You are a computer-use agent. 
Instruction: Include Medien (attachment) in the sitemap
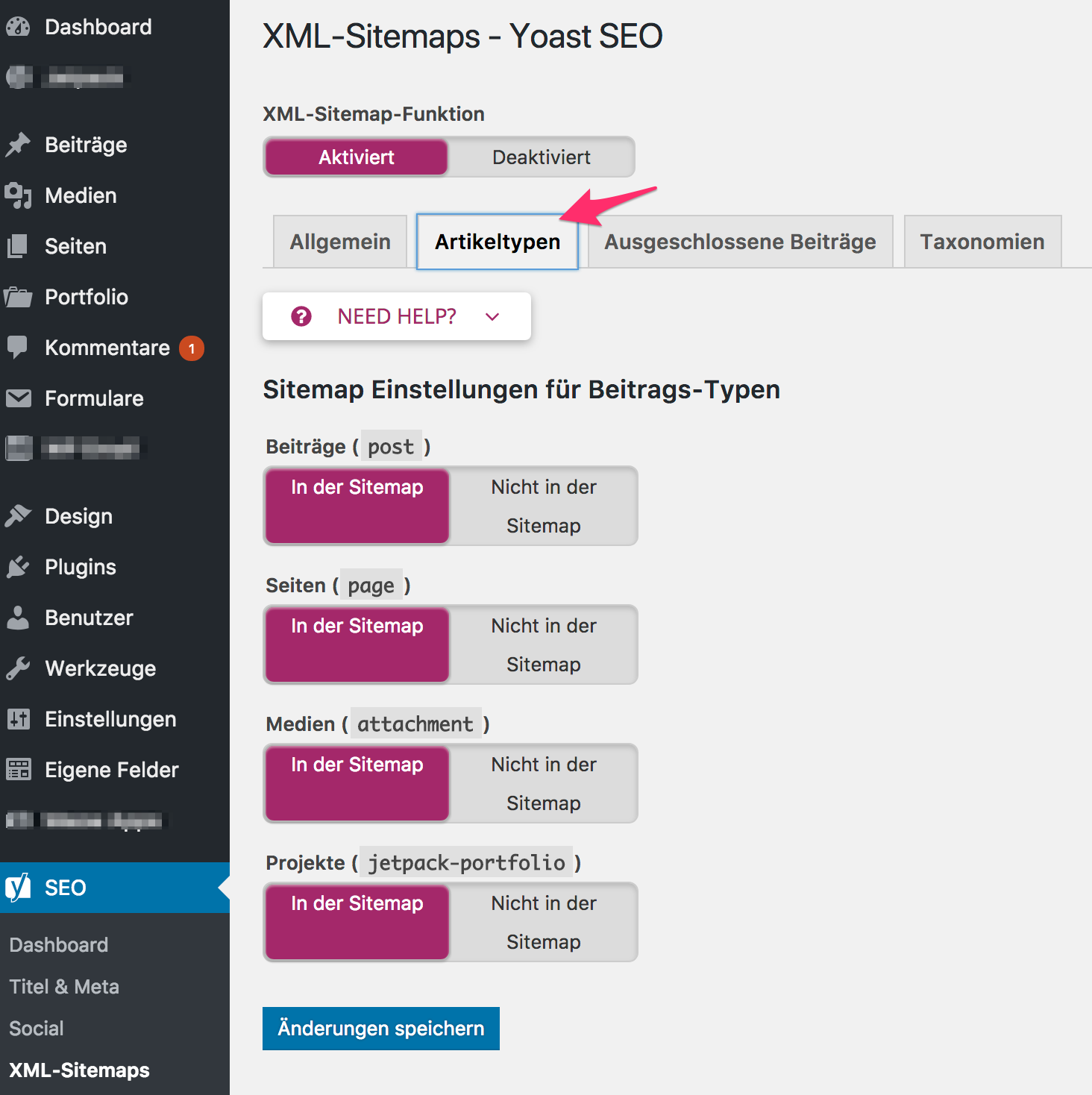[357, 783]
